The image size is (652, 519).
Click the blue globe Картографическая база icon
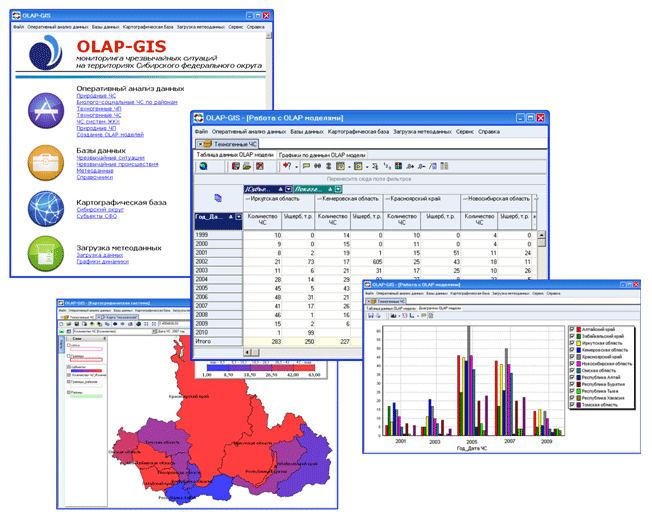coord(46,206)
